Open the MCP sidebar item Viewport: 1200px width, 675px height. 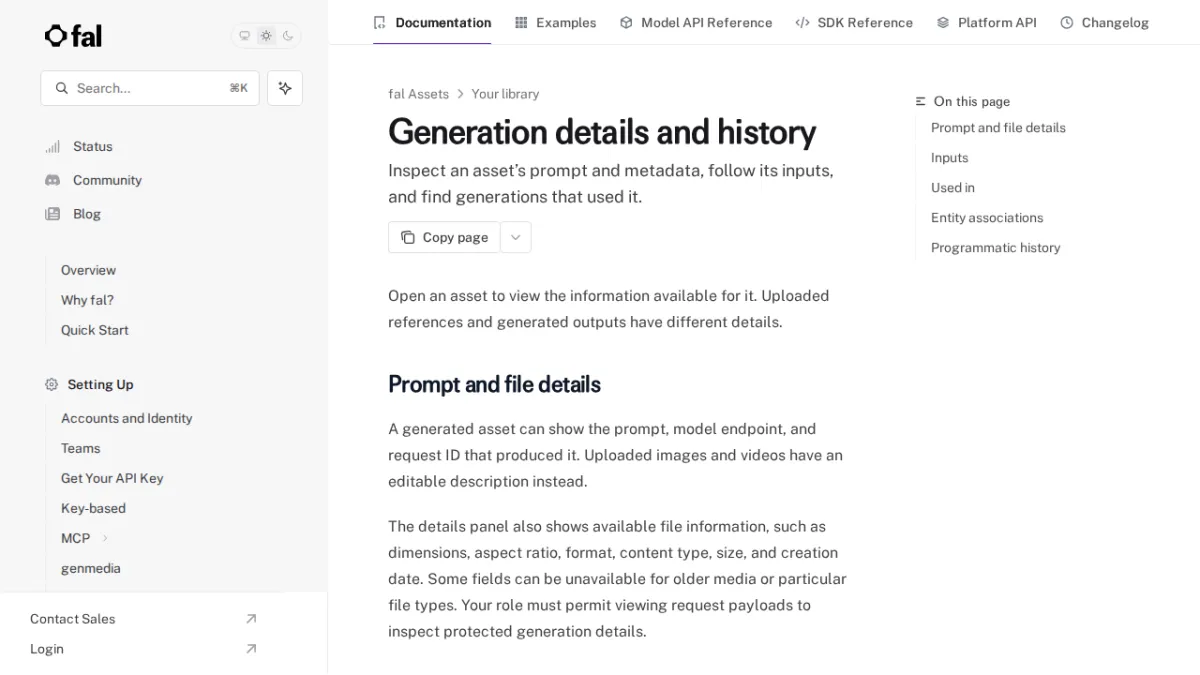(76, 538)
